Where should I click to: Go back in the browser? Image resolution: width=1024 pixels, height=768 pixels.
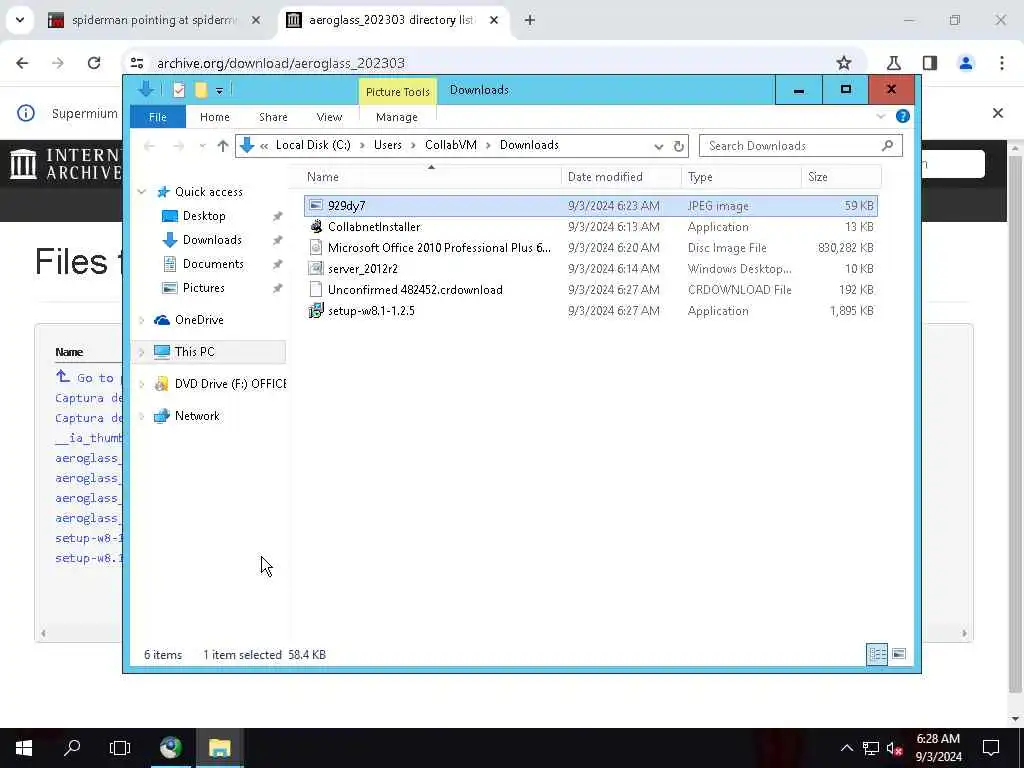(x=22, y=63)
